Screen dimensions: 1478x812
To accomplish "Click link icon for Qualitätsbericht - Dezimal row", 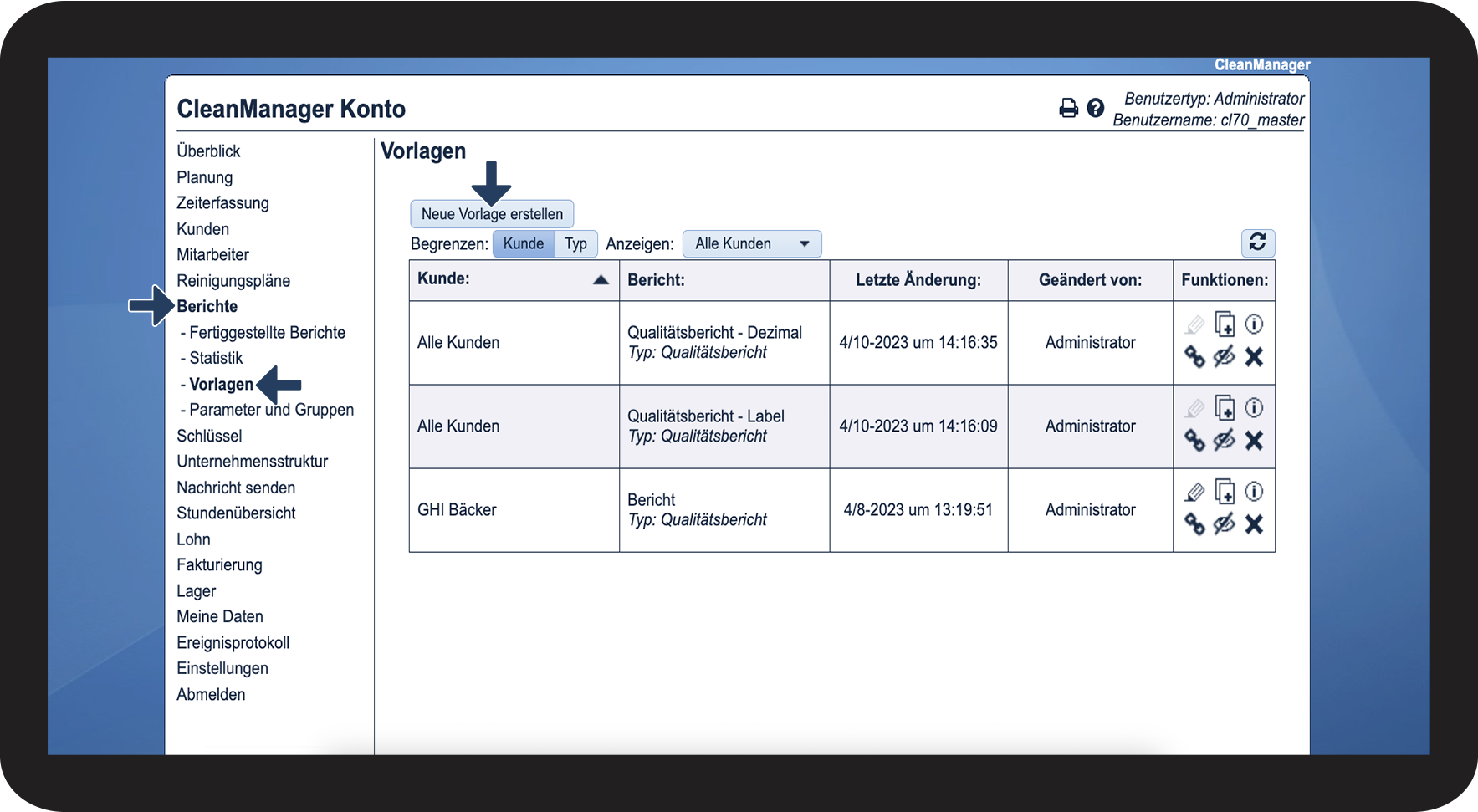I will click(x=1194, y=357).
